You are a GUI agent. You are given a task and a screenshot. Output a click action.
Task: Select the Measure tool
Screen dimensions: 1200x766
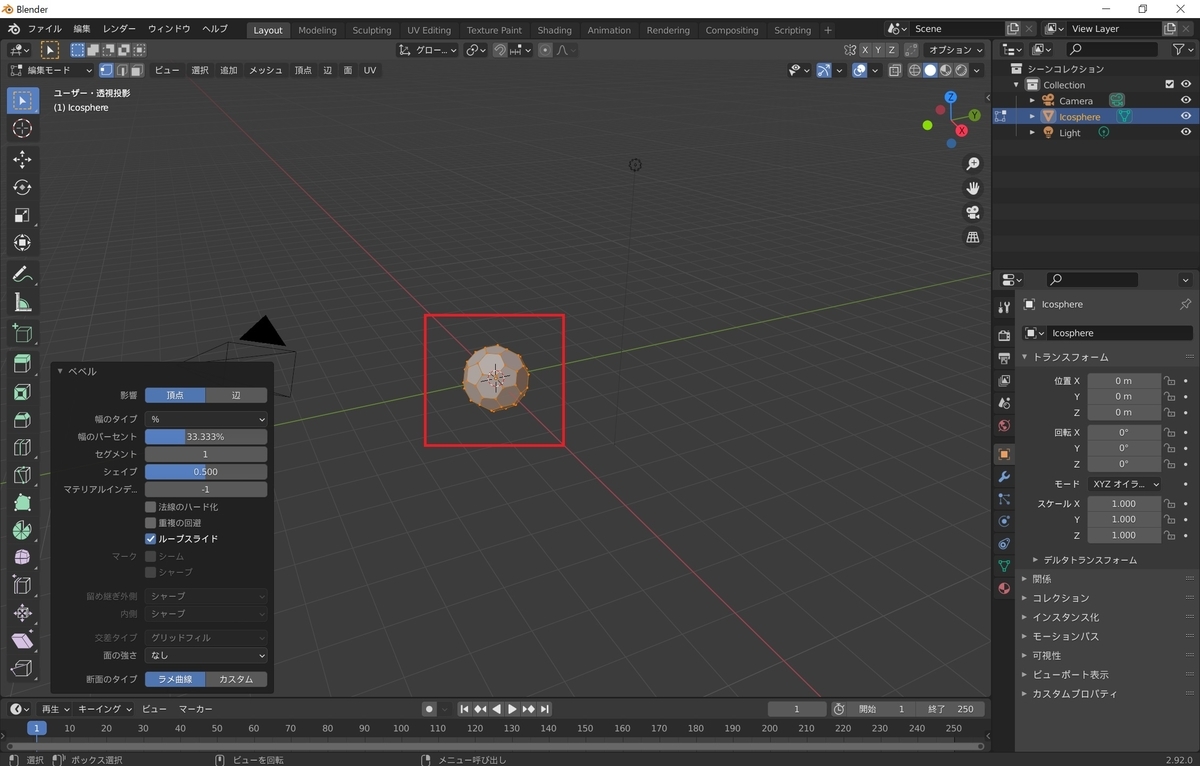(x=22, y=302)
